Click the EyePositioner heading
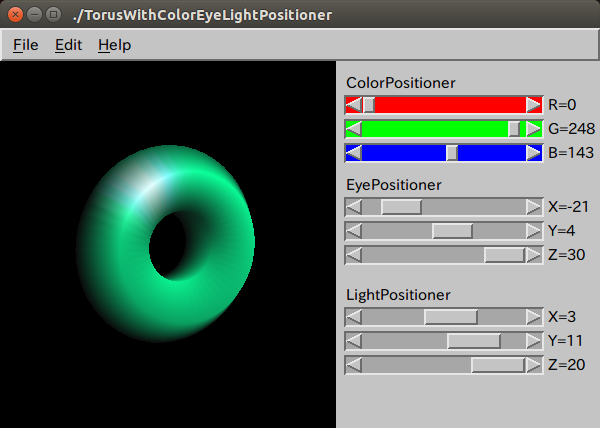The width and height of the screenshot is (600, 428). [394, 185]
